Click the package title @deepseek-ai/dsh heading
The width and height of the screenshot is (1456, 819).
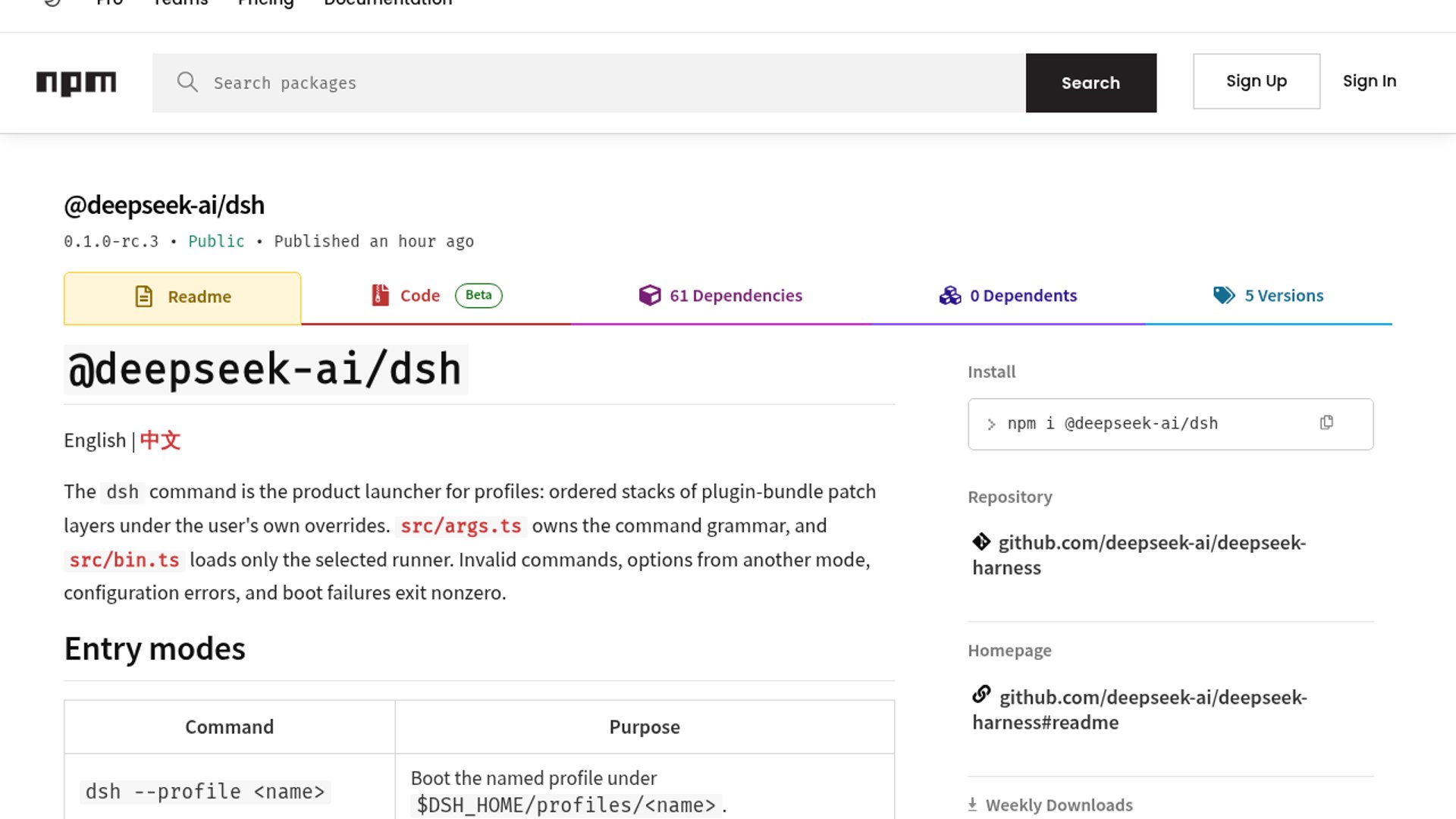coord(165,205)
